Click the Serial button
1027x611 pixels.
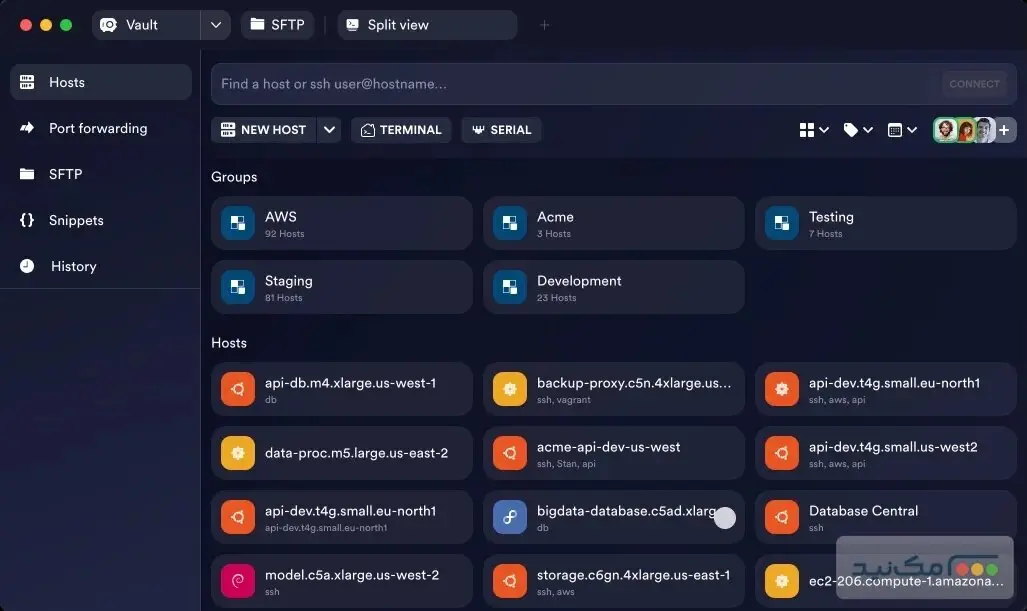click(x=501, y=130)
